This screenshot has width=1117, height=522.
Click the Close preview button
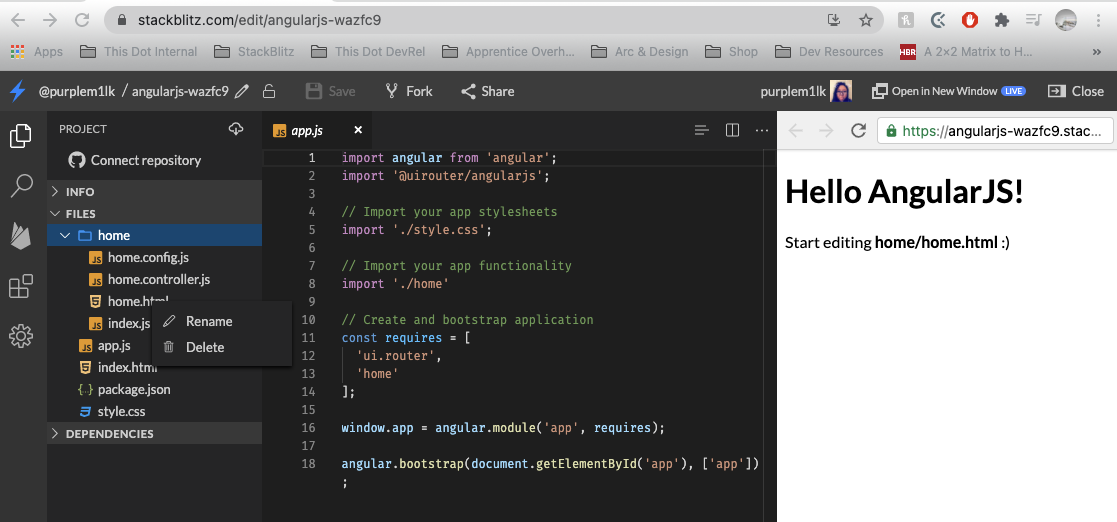(x=1076, y=91)
